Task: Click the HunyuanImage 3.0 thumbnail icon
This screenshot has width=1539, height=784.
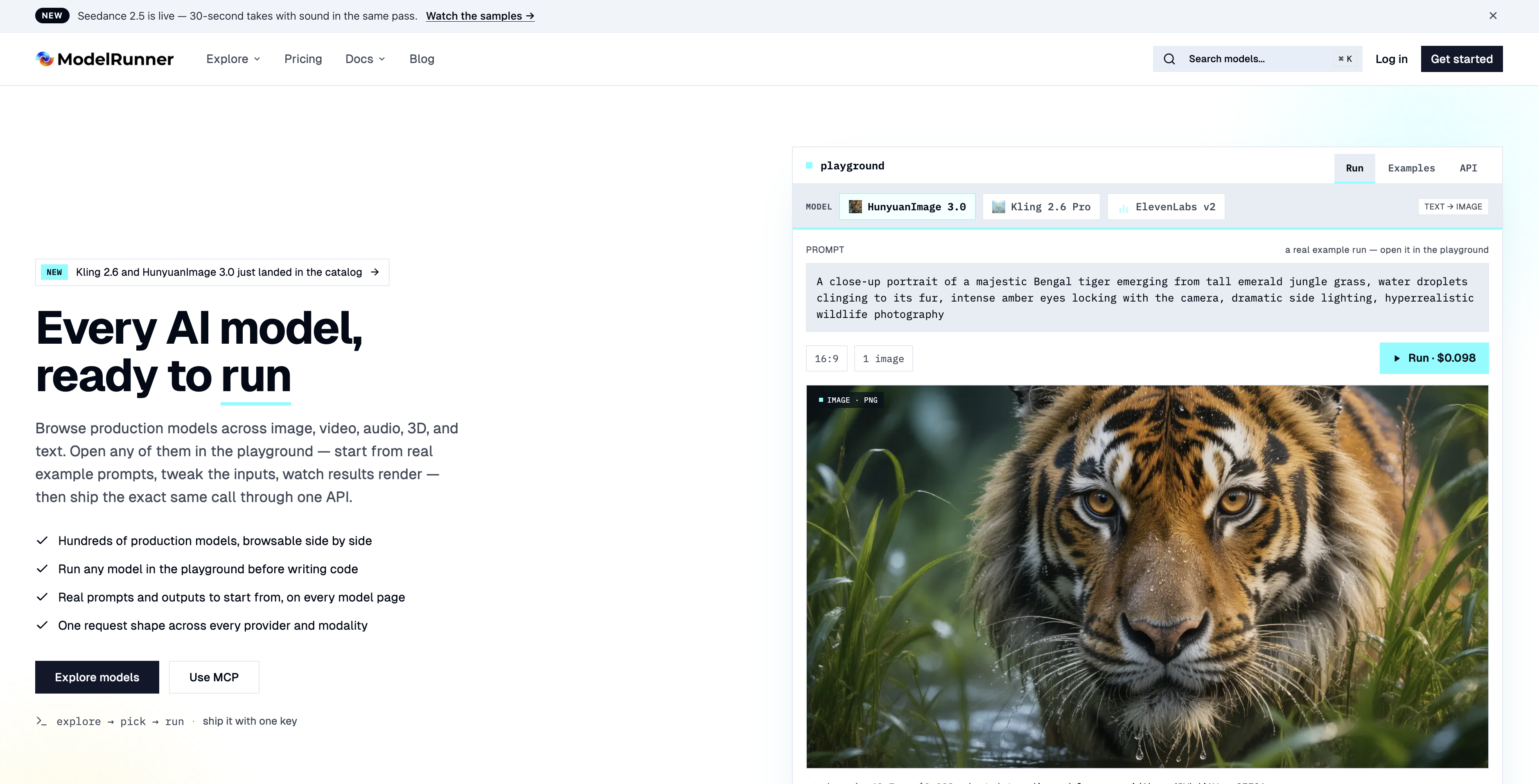Action: [855, 207]
